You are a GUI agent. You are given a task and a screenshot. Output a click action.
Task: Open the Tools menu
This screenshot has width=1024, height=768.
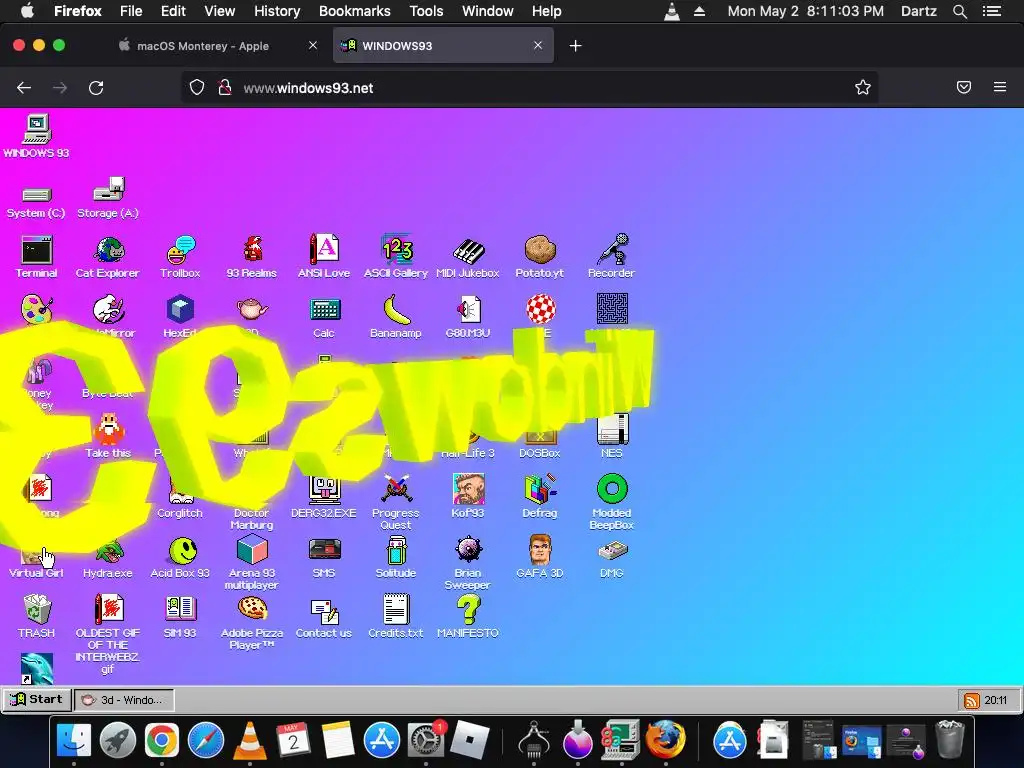click(426, 11)
